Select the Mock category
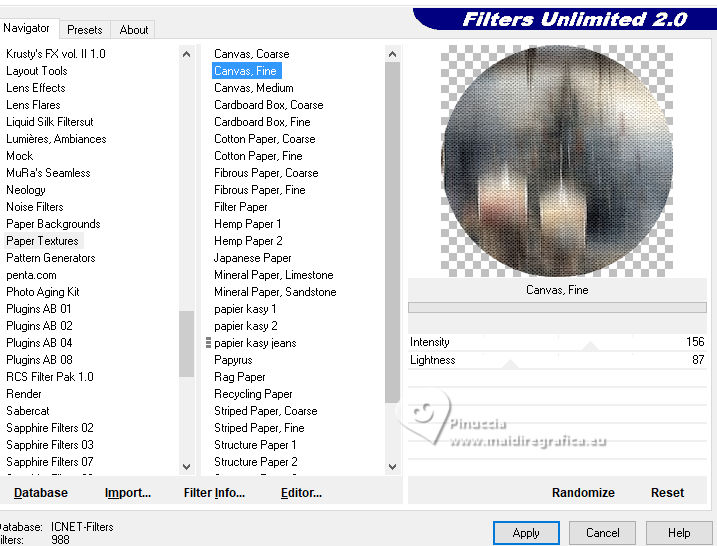 19,156
